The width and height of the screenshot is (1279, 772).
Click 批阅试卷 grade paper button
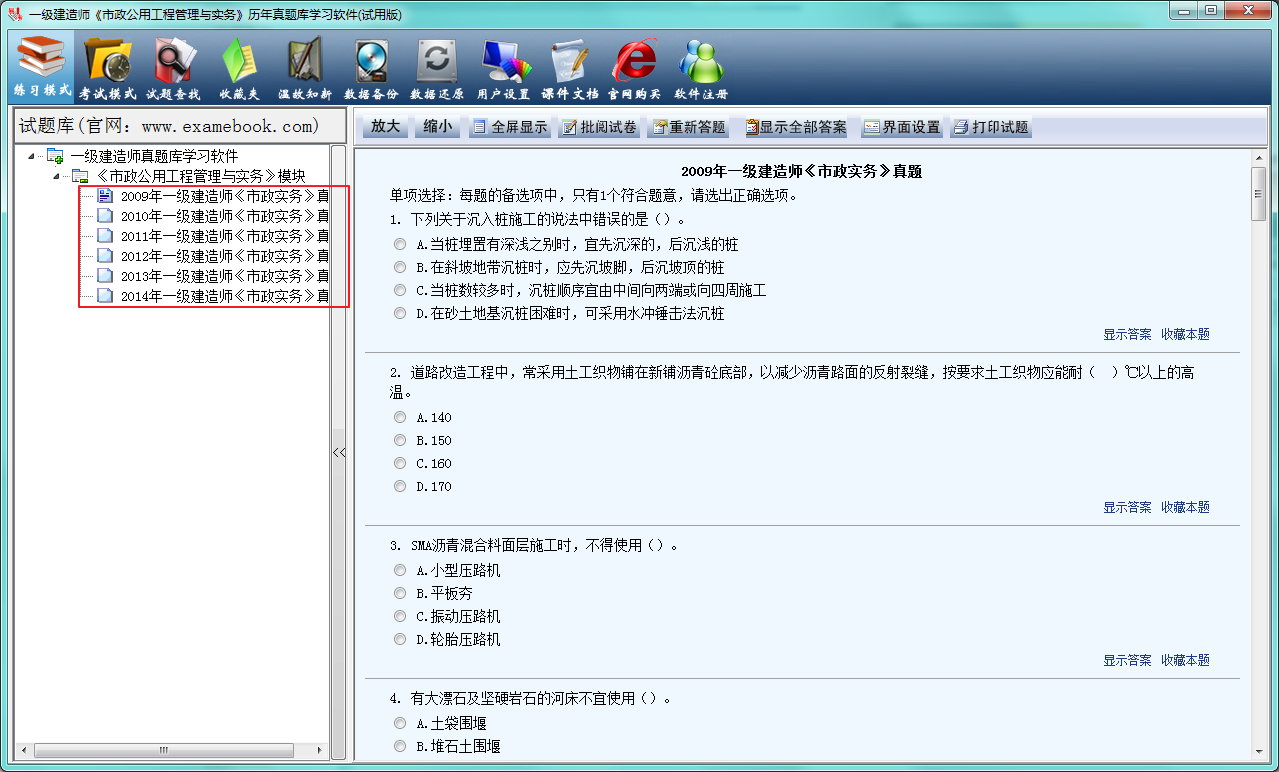(x=598, y=127)
